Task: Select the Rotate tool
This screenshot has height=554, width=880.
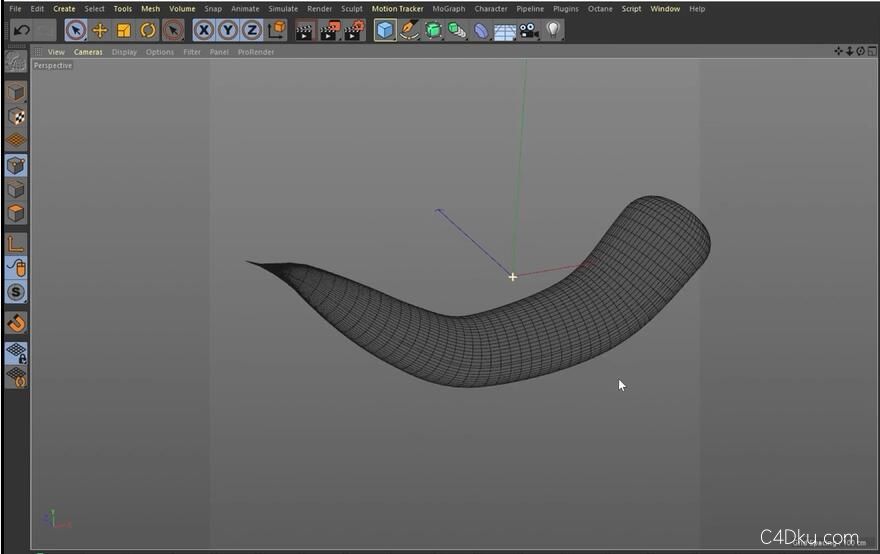Action: [148, 30]
